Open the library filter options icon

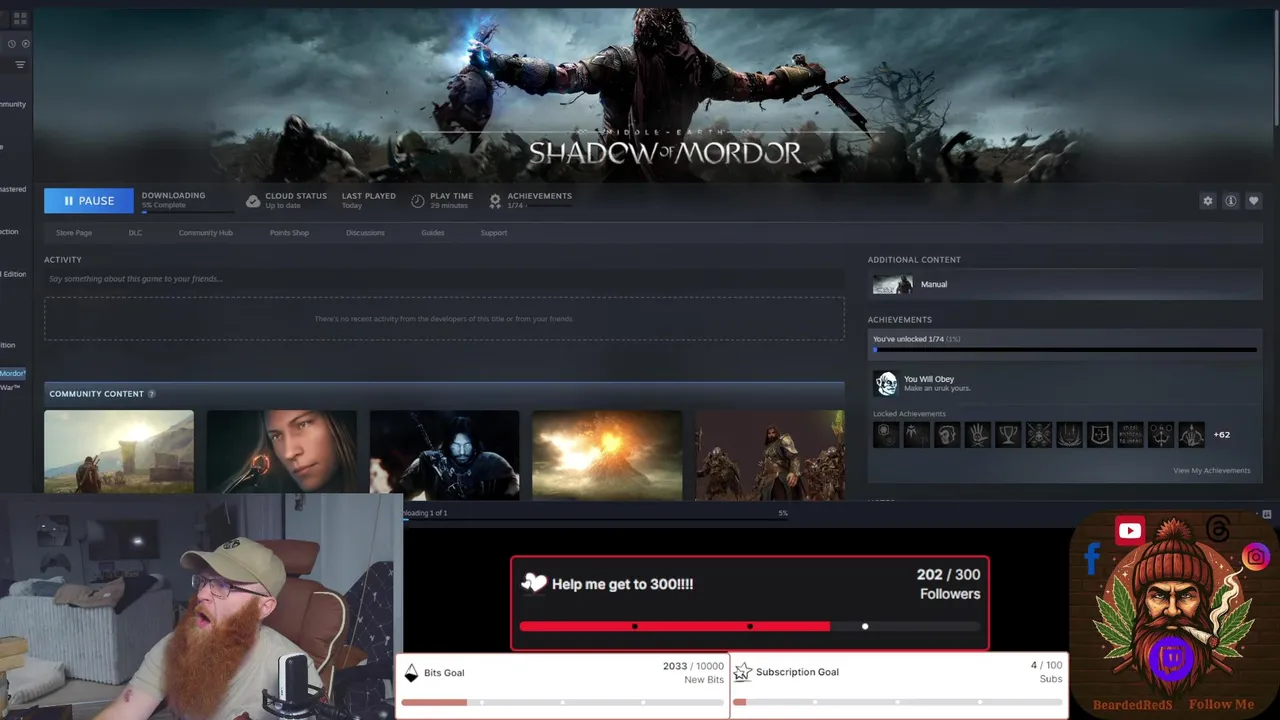[20, 65]
